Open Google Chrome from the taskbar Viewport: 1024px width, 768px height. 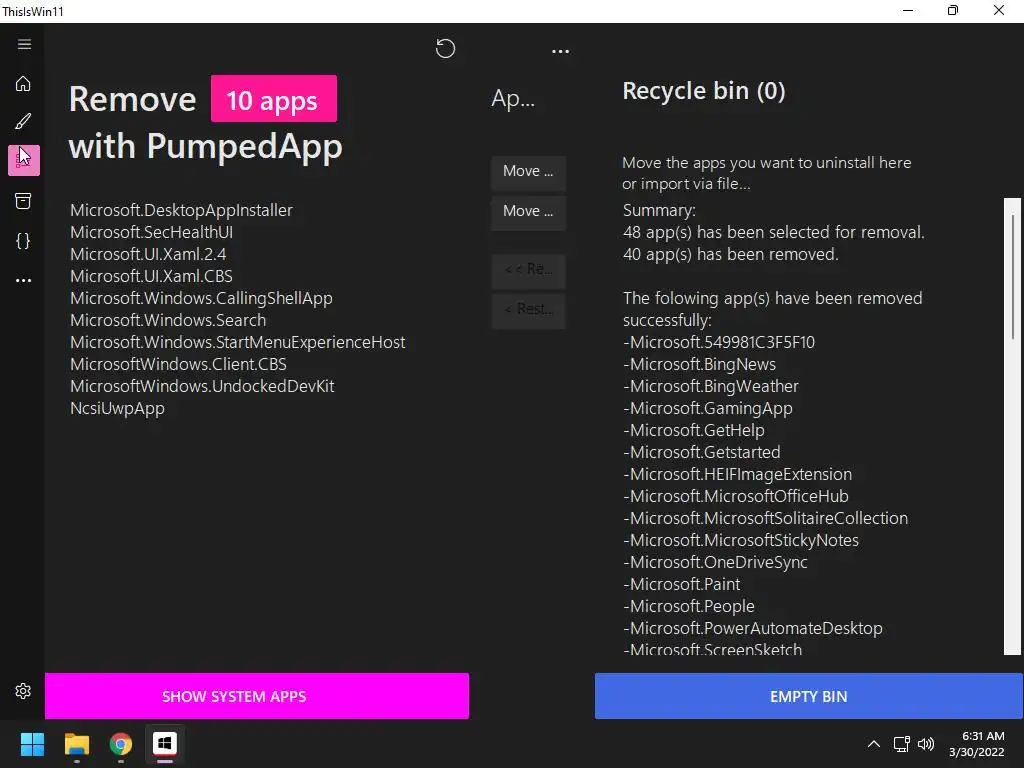click(121, 744)
